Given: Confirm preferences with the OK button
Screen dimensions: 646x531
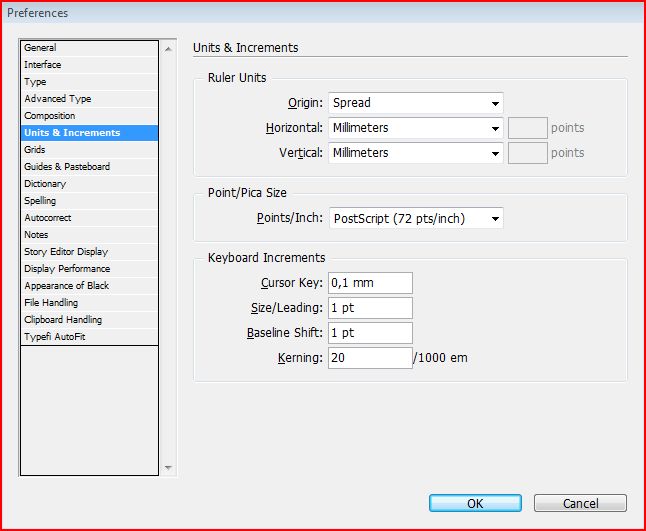Looking at the screenshot, I should click(x=475, y=503).
